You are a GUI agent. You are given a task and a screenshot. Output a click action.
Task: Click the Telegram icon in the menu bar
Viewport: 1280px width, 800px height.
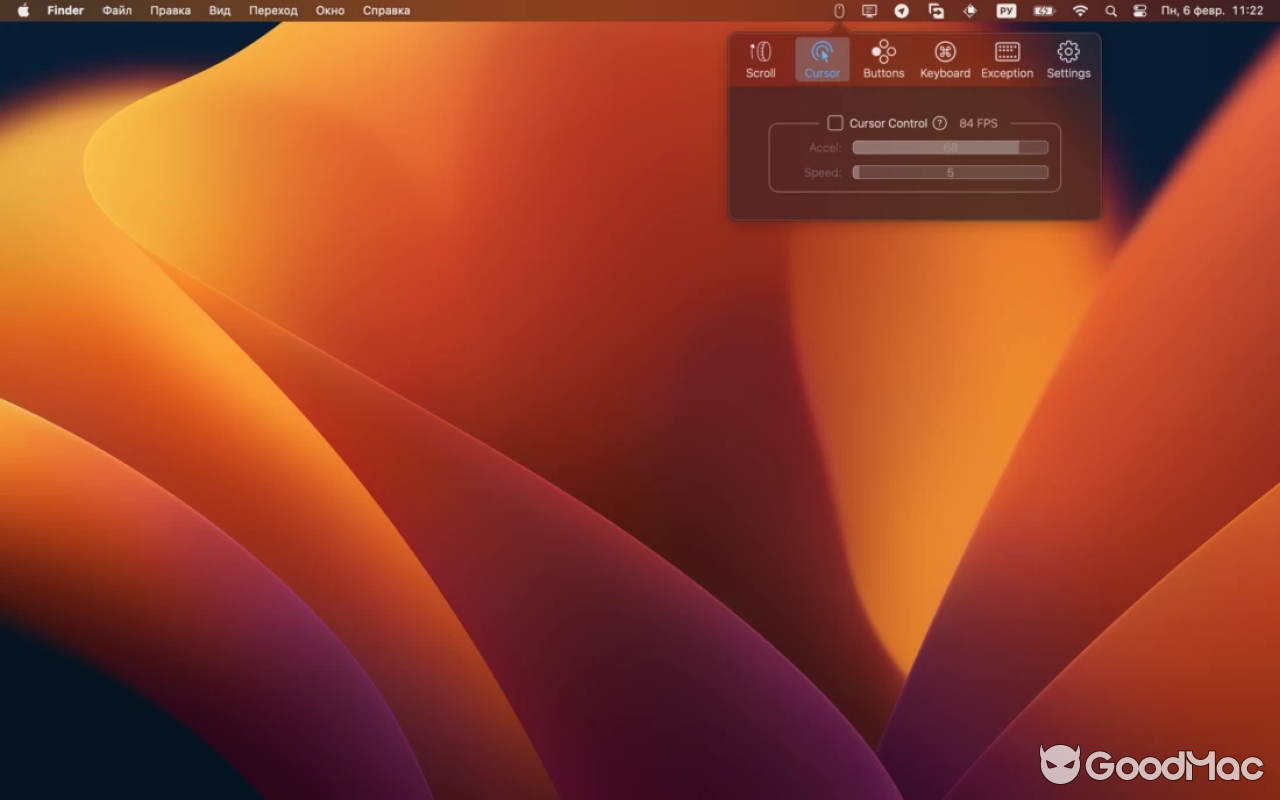901,11
